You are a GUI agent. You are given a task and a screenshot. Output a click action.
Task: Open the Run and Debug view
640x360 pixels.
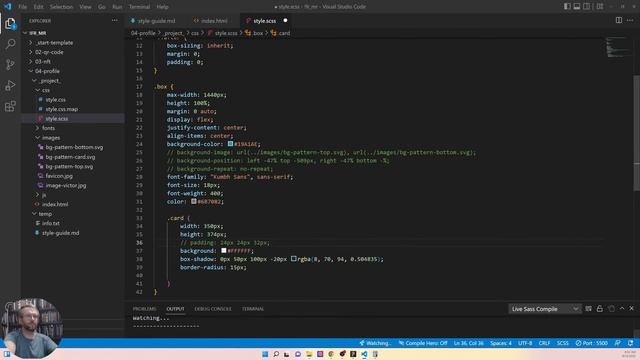click(x=10, y=85)
